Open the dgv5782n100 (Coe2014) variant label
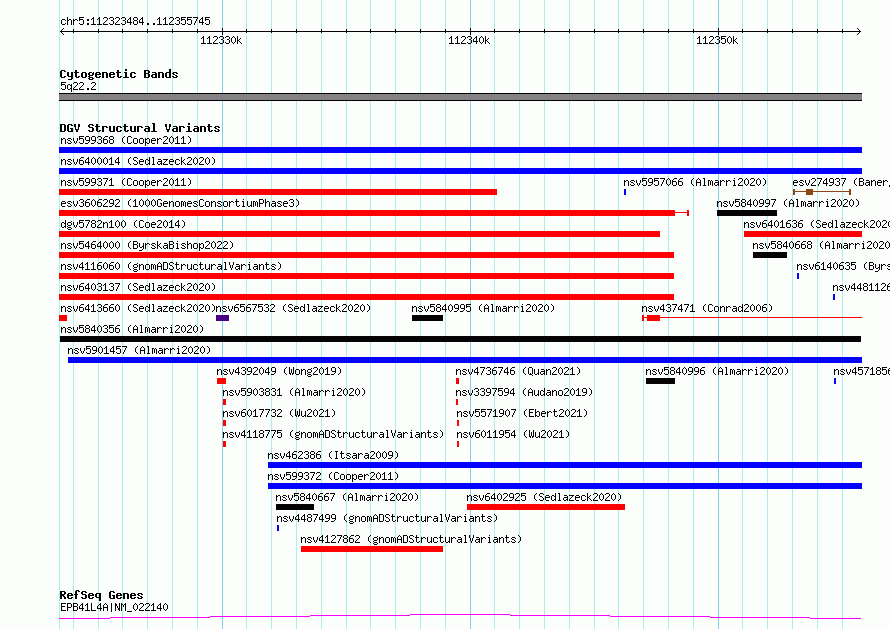The image size is (890, 629). (x=123, y=224)
